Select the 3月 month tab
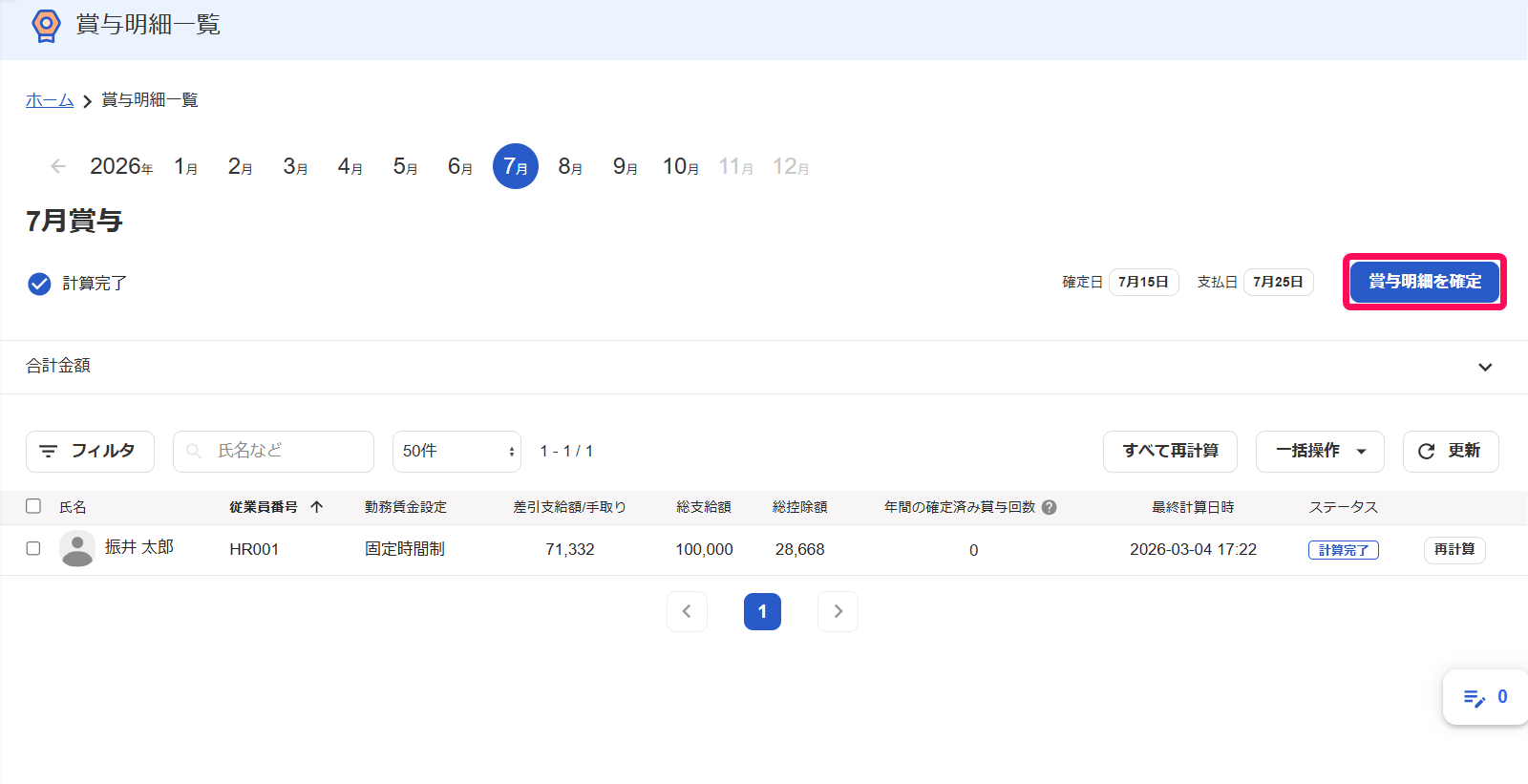This screenshot has height=784, width=1528. pos(296,166)
